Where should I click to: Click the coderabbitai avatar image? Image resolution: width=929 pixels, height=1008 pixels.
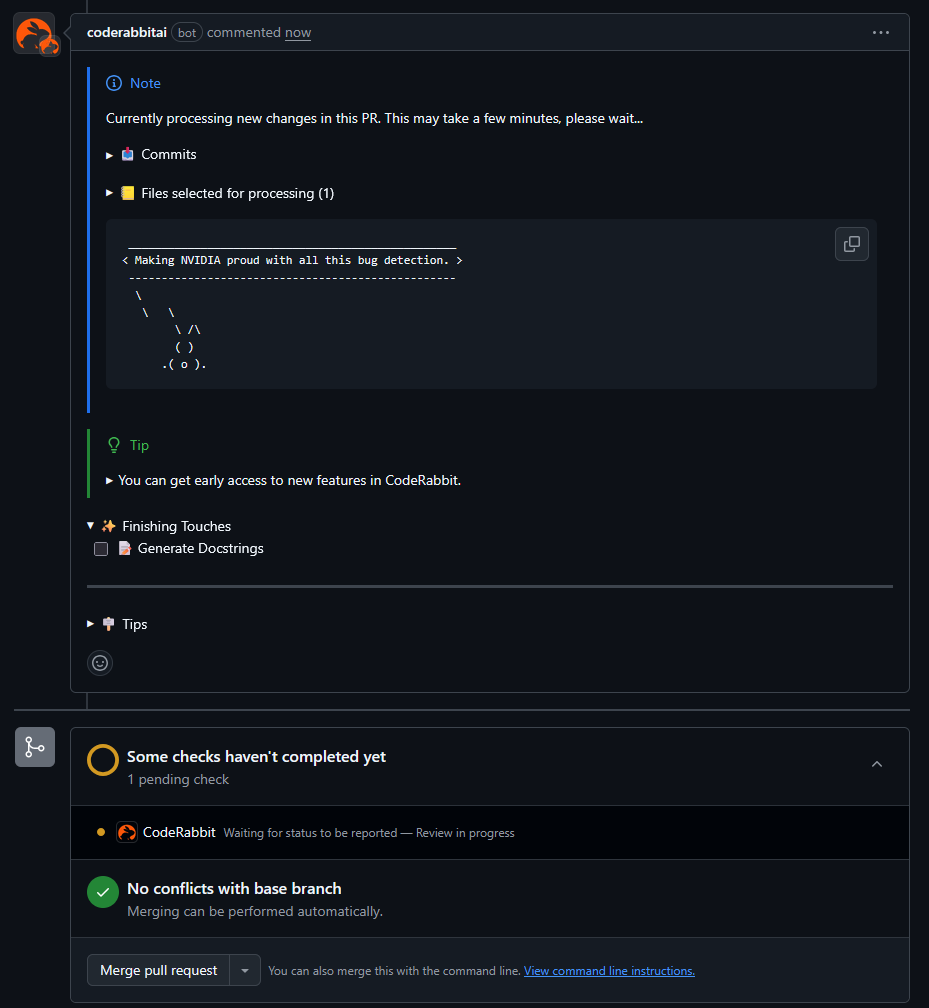[x=34, y=34]
